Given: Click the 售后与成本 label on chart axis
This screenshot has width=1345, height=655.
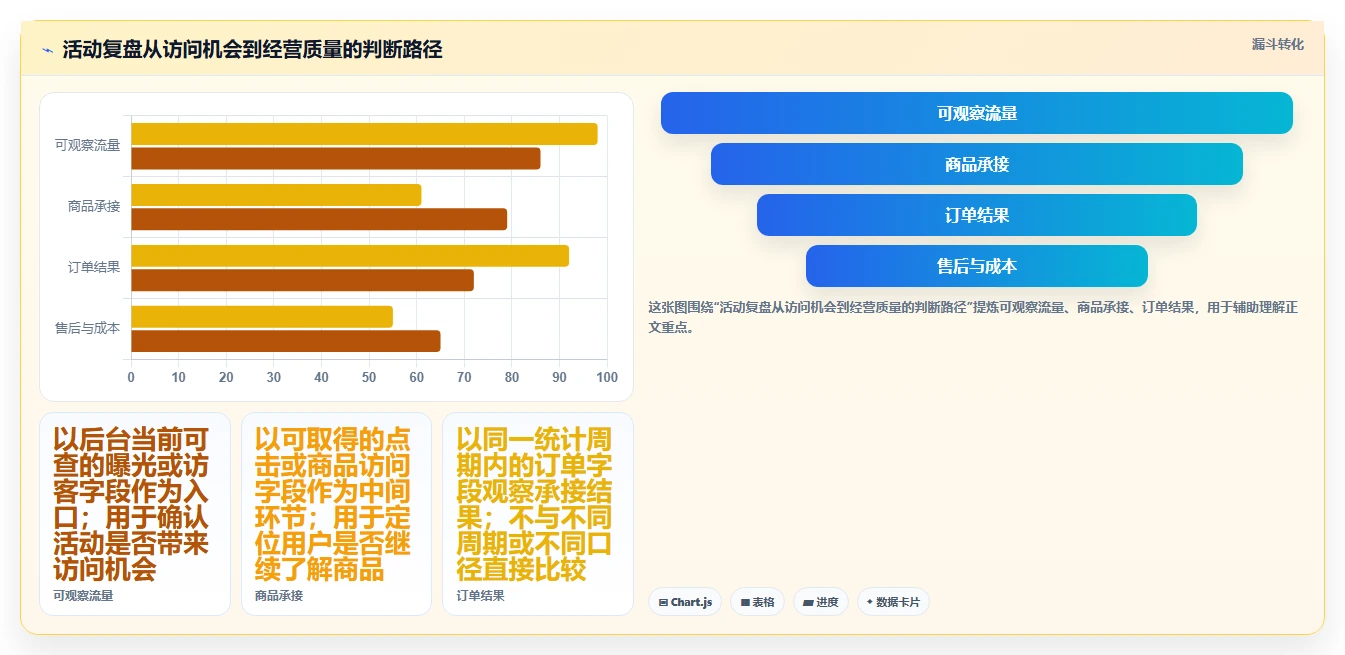Looking at the screenshot, I should [87, 328].
